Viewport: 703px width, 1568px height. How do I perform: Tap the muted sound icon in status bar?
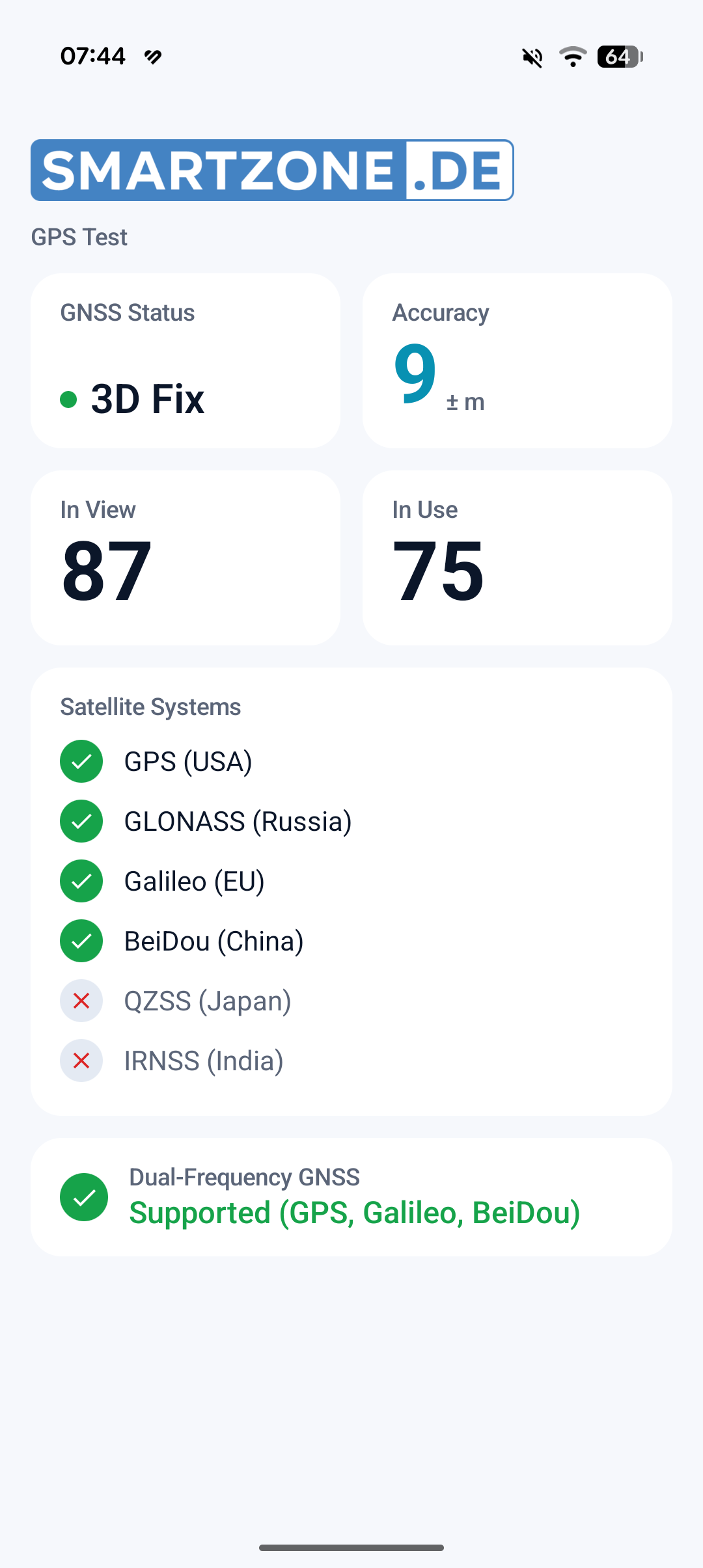[532, 57]
